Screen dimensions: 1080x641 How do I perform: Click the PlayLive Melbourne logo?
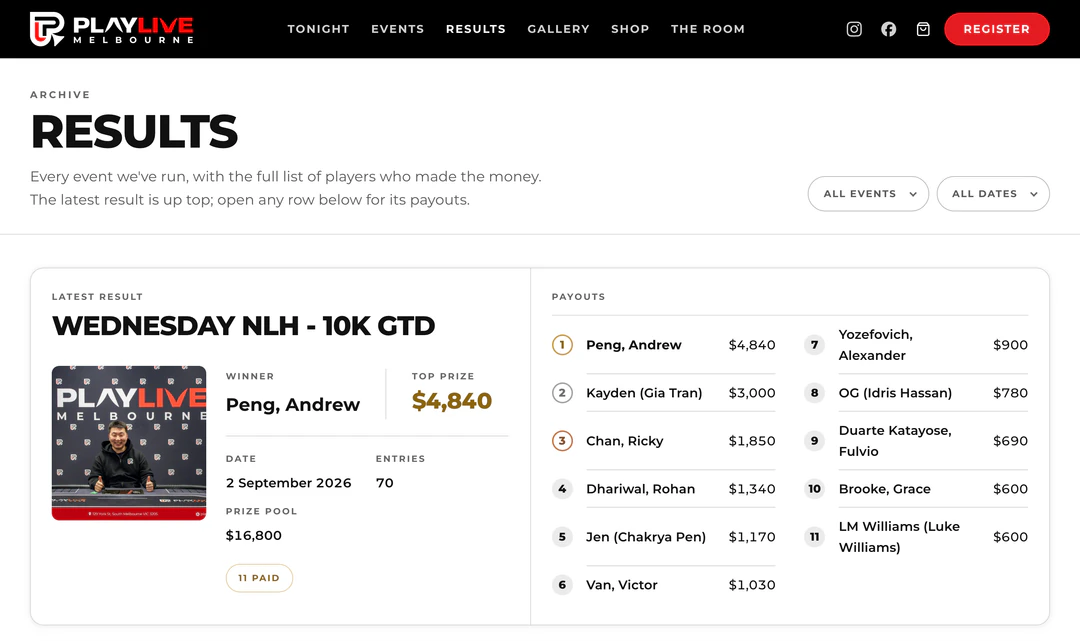pyautogui.click(x=112, y=29)
